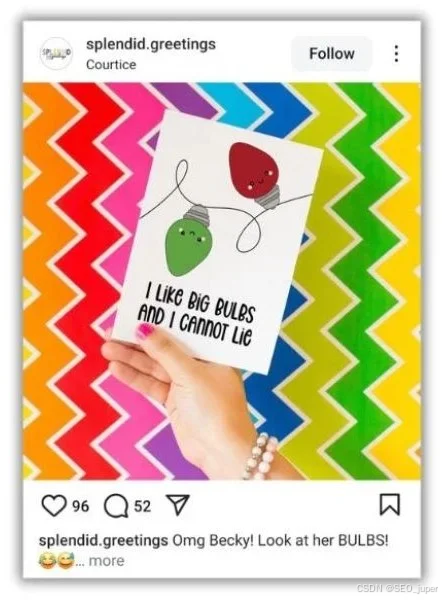View the 52 comments count
The image size is (442, 600).
point(142,506)
